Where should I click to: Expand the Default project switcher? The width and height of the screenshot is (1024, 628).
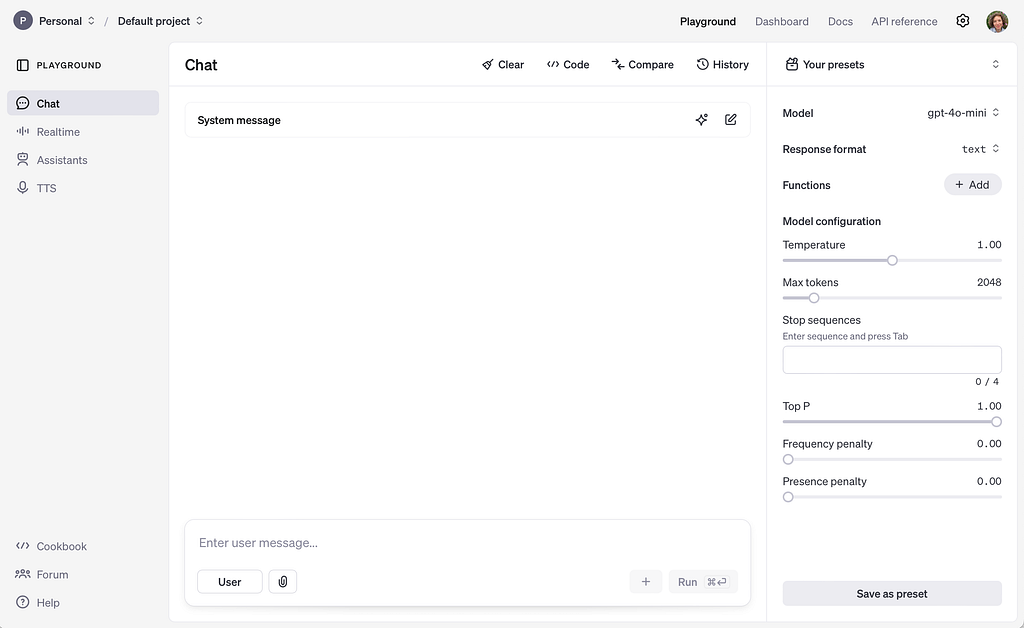tap(161, 21)
